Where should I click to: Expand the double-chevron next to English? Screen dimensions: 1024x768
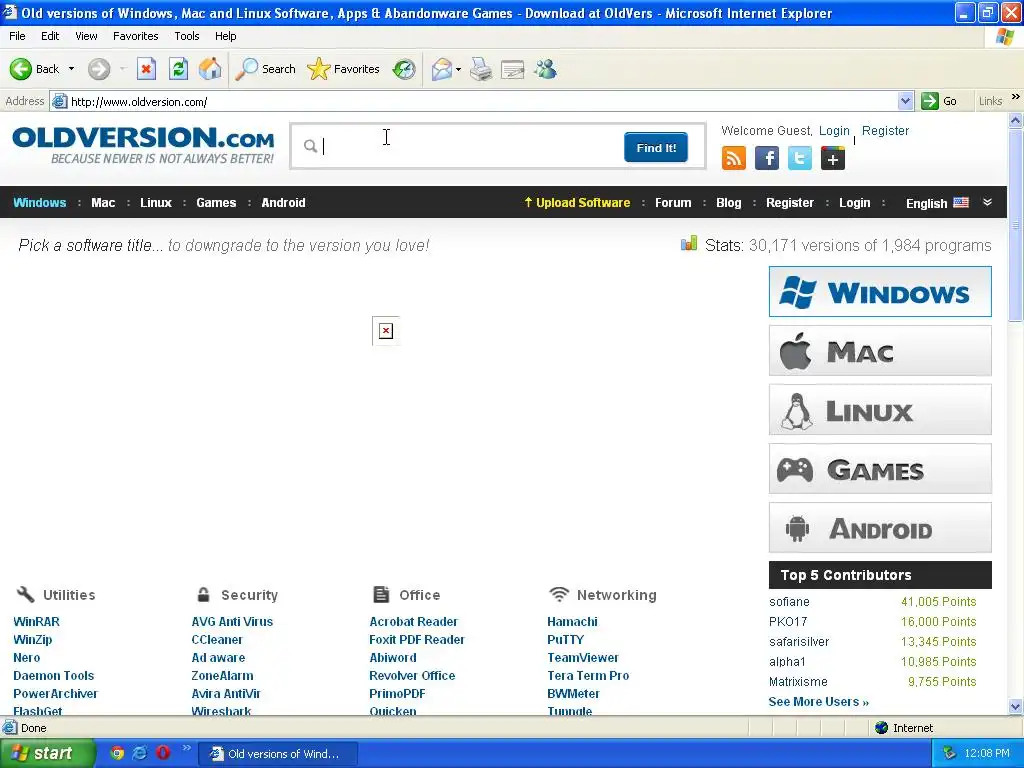(x=987, y=202)
